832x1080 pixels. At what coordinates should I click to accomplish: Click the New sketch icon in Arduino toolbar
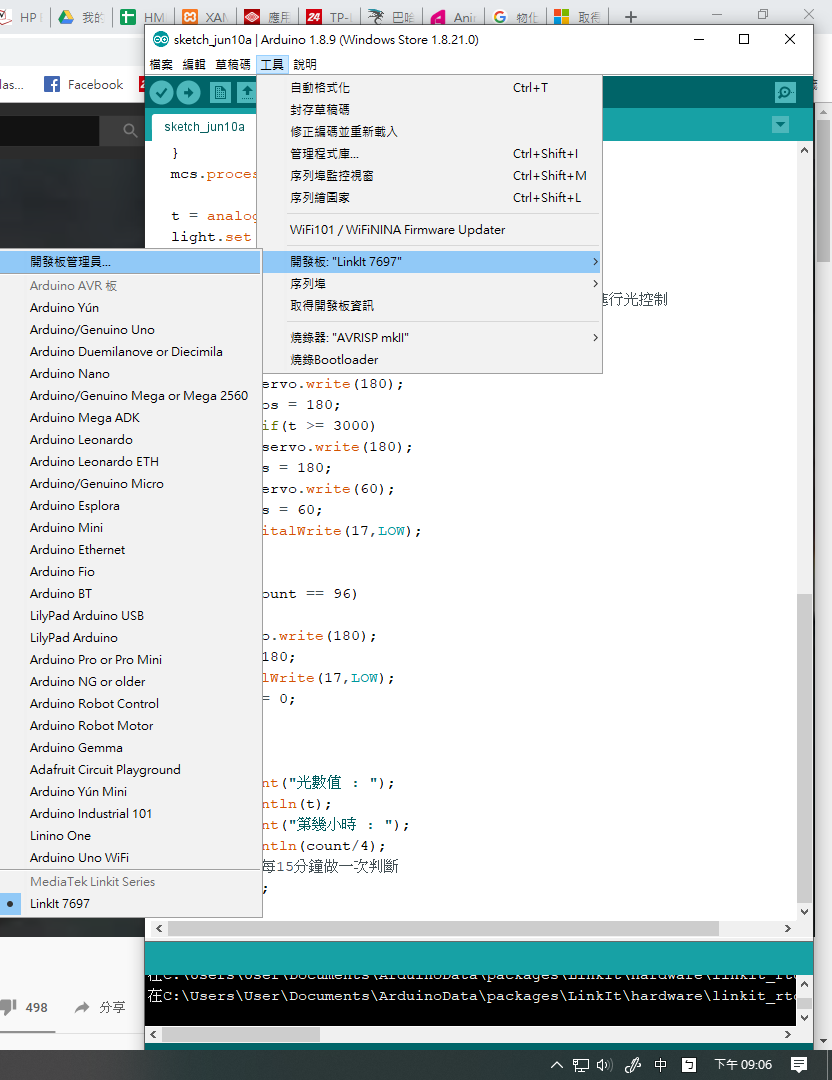coord(220,92)
